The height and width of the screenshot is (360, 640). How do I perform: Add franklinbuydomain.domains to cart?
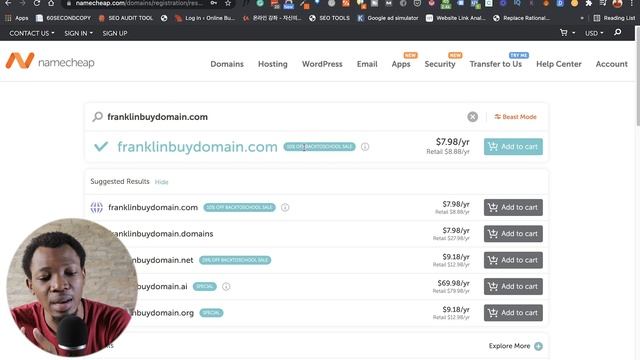tap(513, 234)
